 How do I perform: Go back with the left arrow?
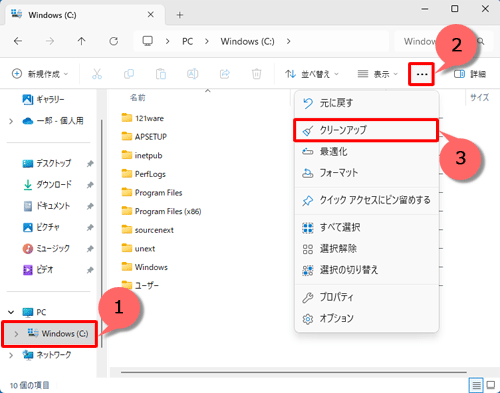point(18,41)
